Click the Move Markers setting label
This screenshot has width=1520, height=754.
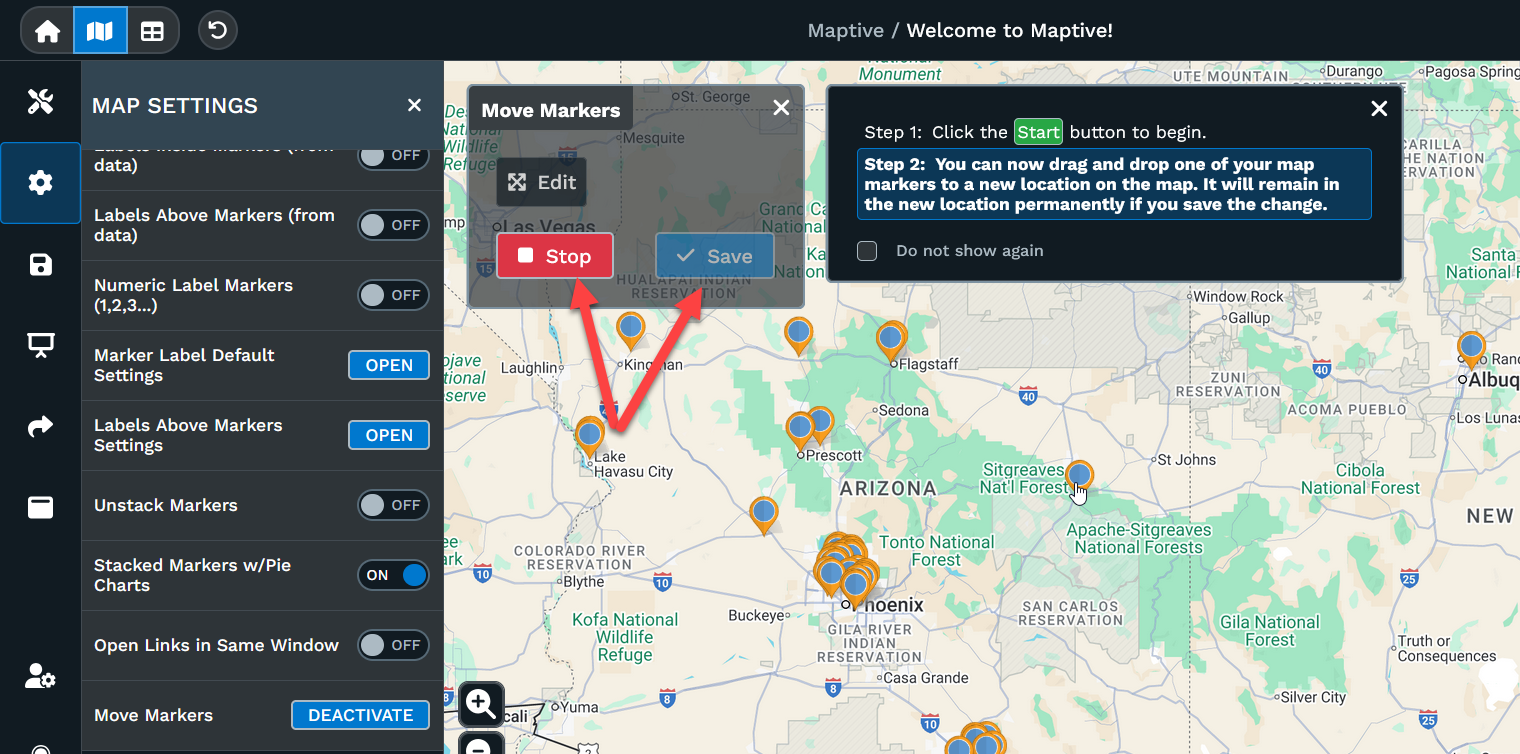[x=153, y=715]
